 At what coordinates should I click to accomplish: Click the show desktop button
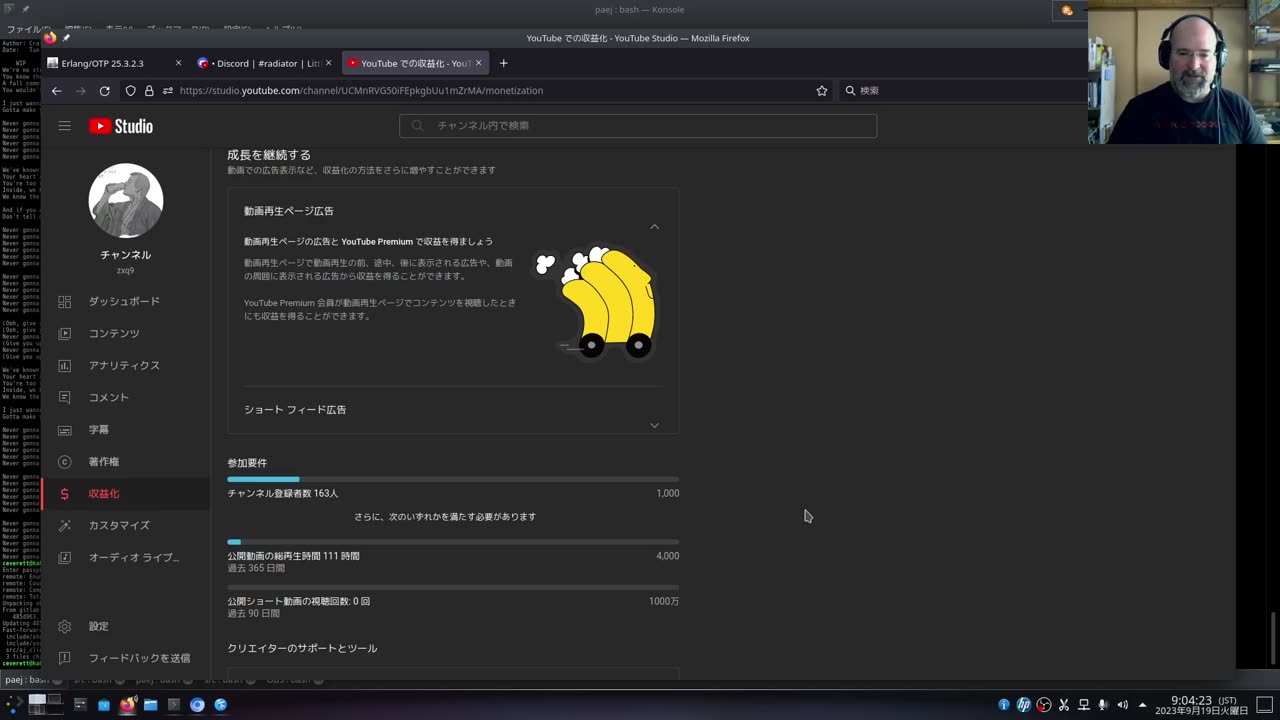(x=1265, y=704)
